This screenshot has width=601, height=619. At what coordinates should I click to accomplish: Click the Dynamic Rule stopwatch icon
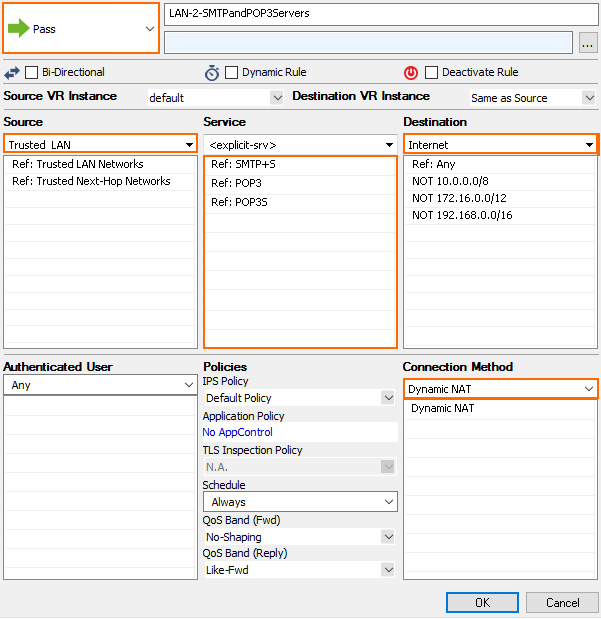pyautogui.click(x=212, y=73)
